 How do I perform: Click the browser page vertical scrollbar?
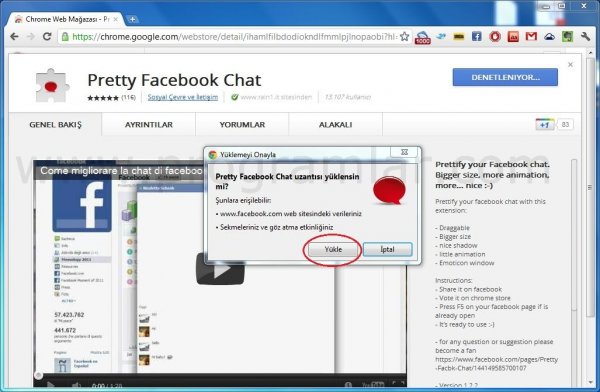pos(590,188)
